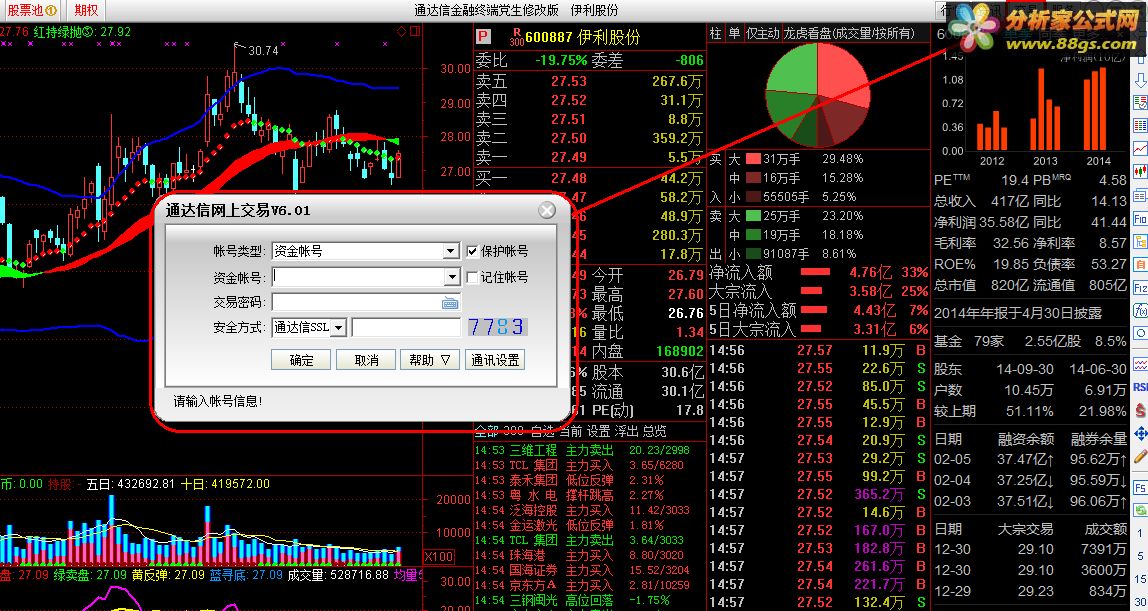Click the circle O icon in sidebar
Screen dimensions: 1148x611
(x=1141, y=333)
